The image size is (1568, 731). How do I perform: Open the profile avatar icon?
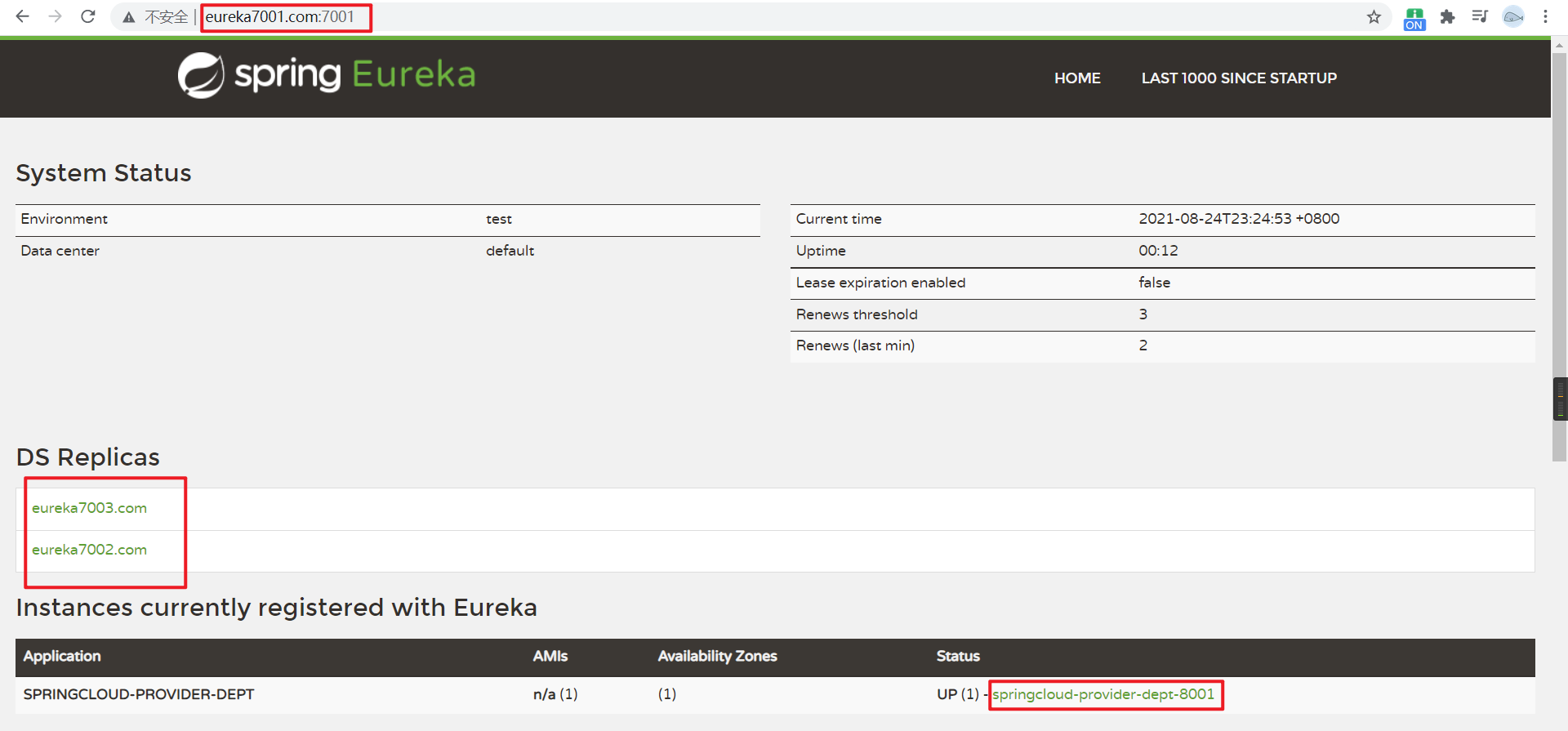[1513, 16]
